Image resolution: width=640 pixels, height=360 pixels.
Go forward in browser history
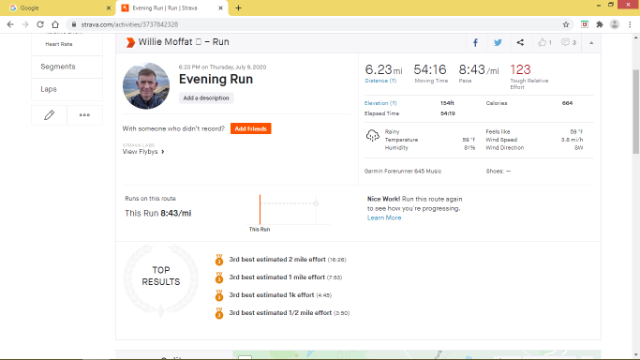click(25, 24)
